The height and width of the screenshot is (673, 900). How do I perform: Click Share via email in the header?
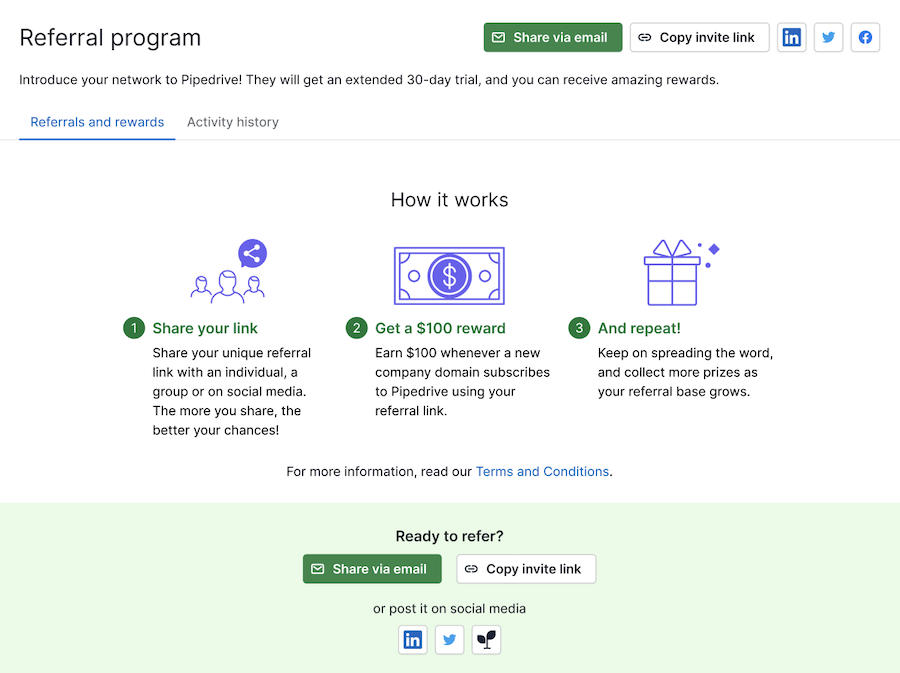pos(552,36)
